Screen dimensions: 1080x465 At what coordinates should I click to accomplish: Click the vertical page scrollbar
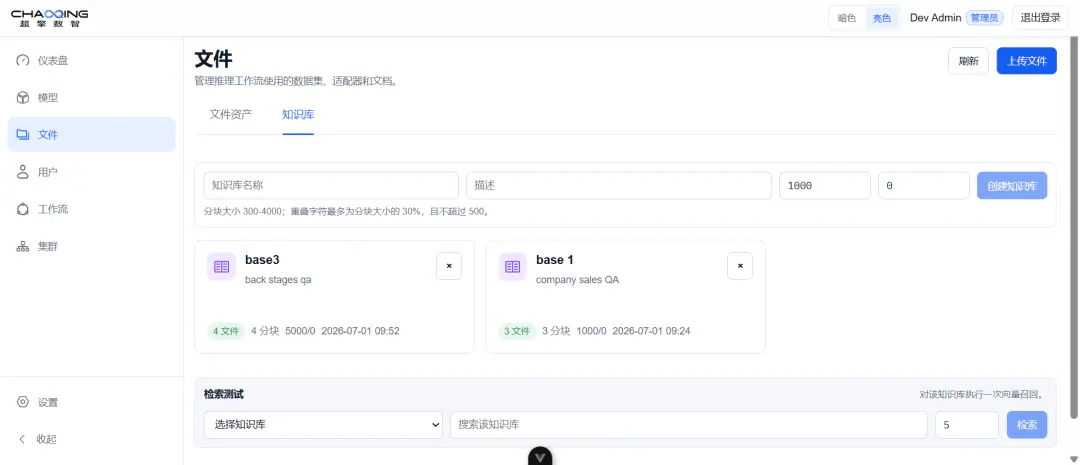point(1073,227)
